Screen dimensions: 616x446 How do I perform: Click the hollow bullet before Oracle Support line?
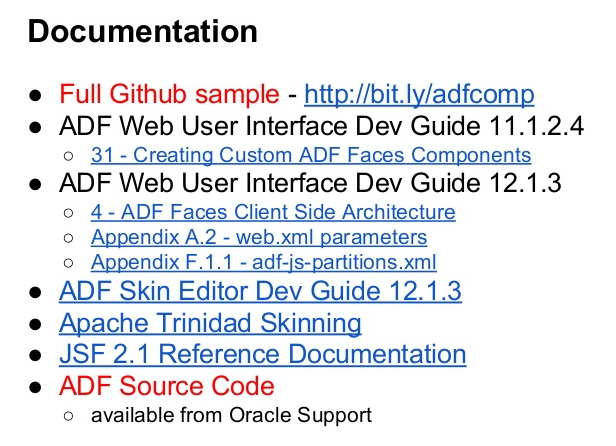click(69, 415)
